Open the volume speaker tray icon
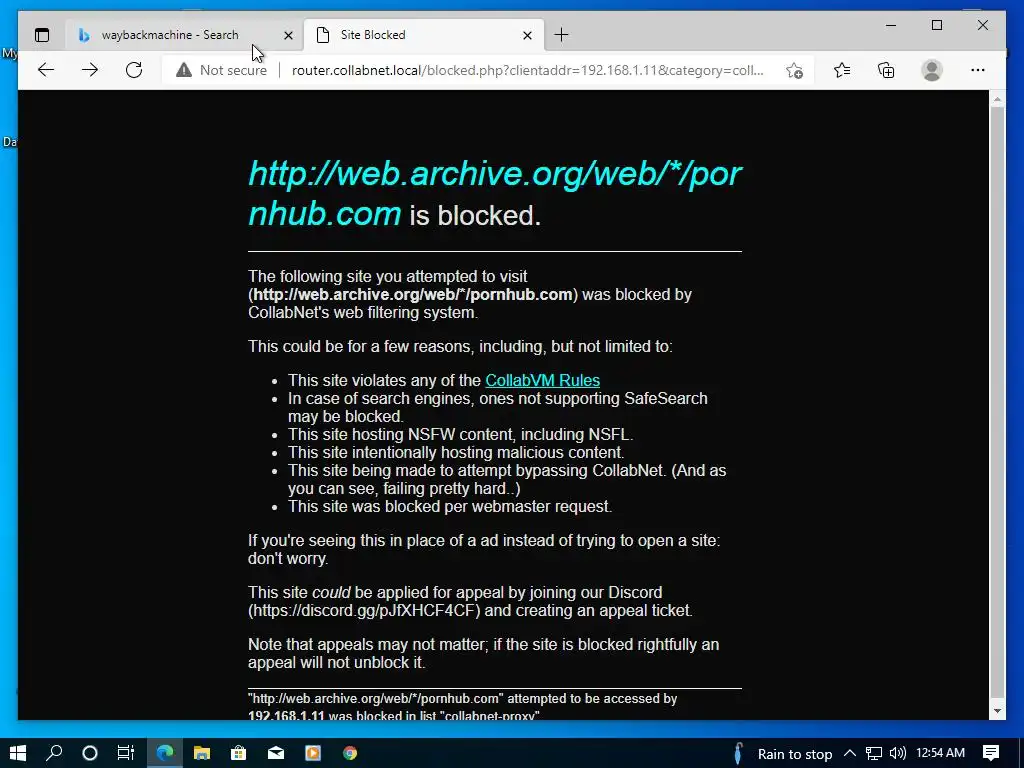The image size is (1024, 768). [x=898, y=753]
